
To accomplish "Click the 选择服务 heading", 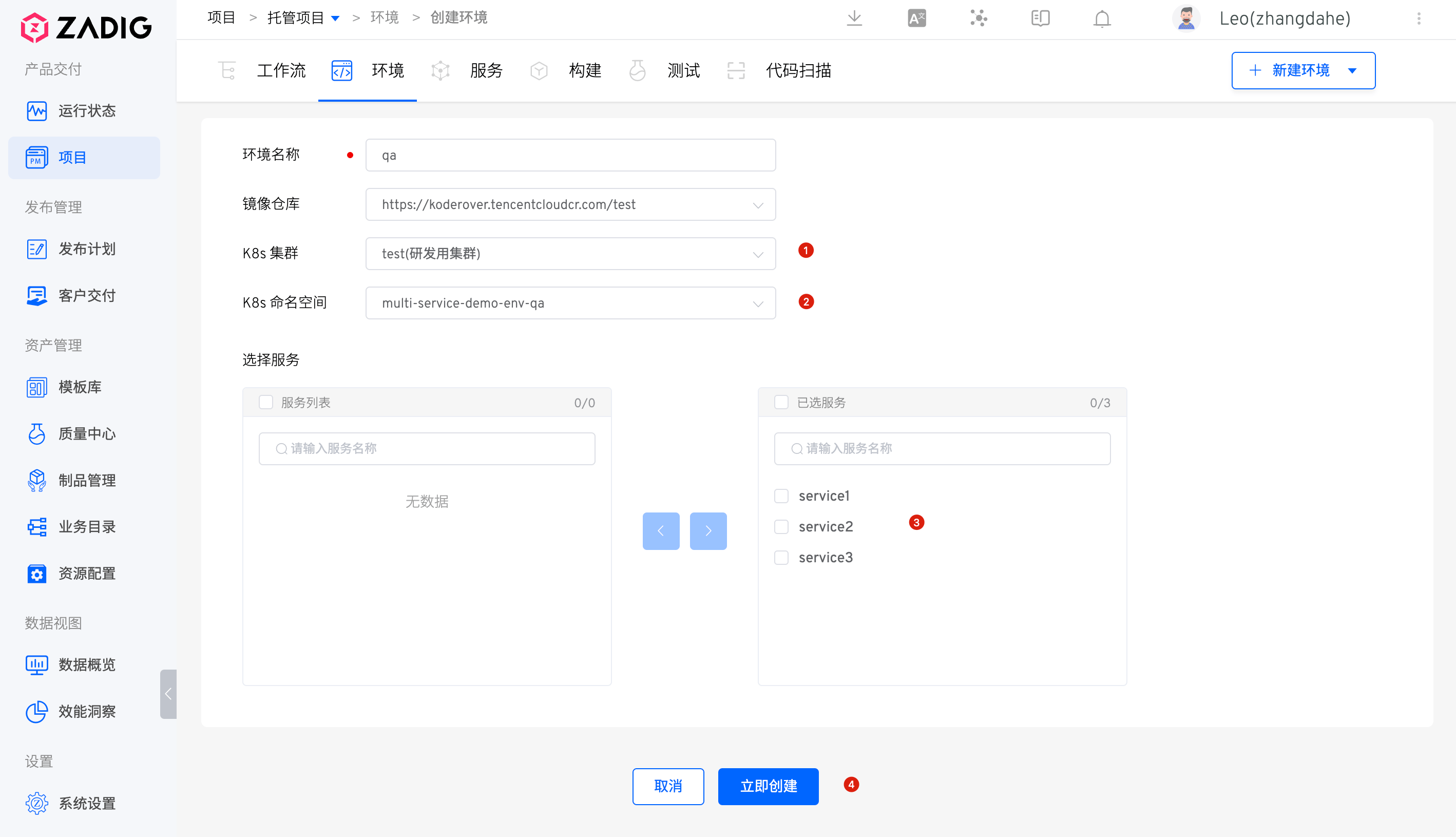I will click(271, 360).
